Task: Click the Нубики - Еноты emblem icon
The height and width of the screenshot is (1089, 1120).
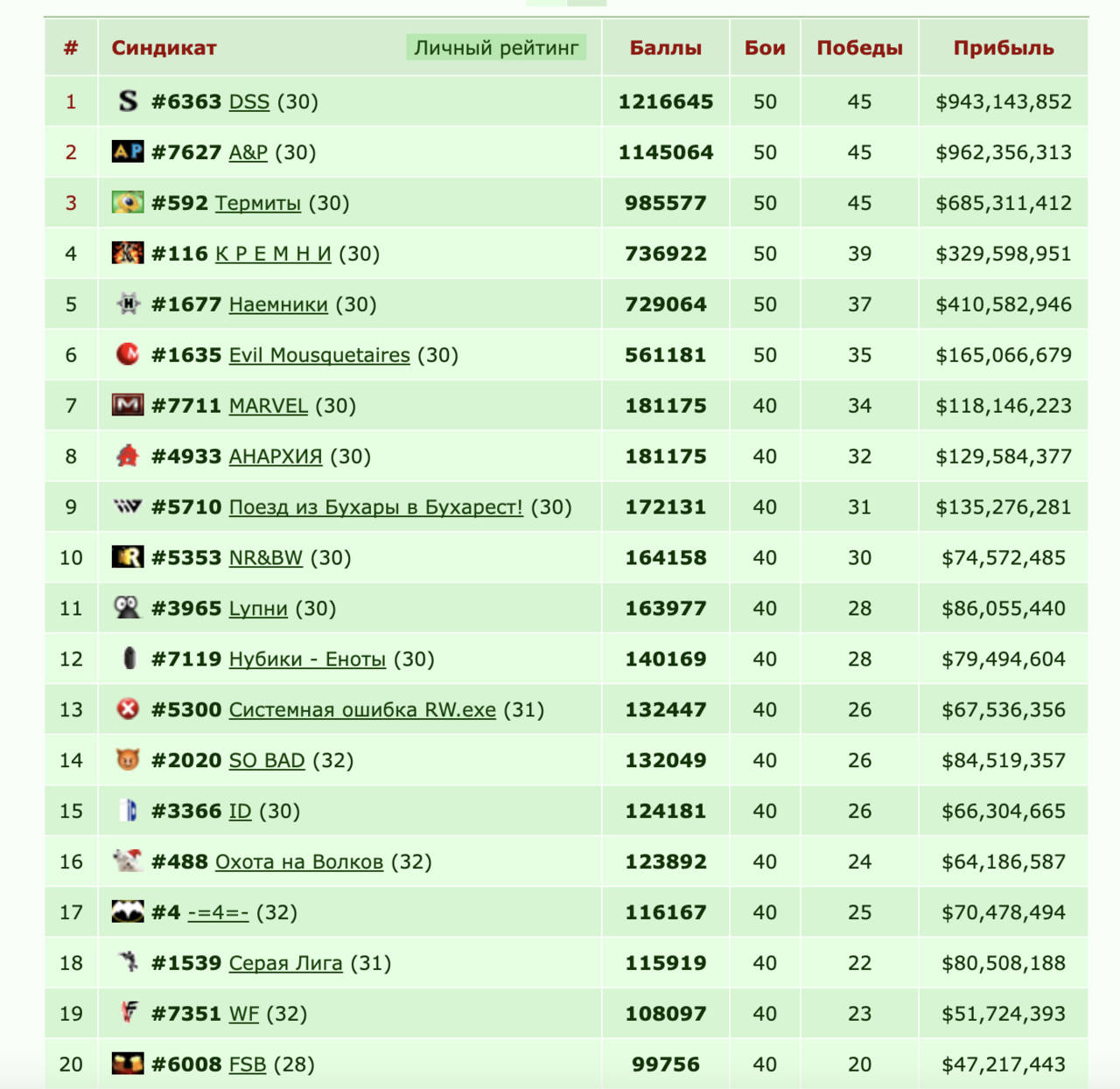Action: click(x=128, y=659)
